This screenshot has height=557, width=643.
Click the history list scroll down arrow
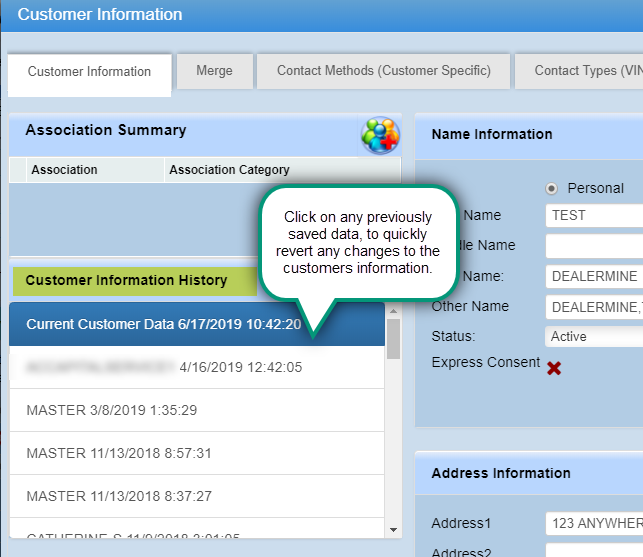click(393, 530)
